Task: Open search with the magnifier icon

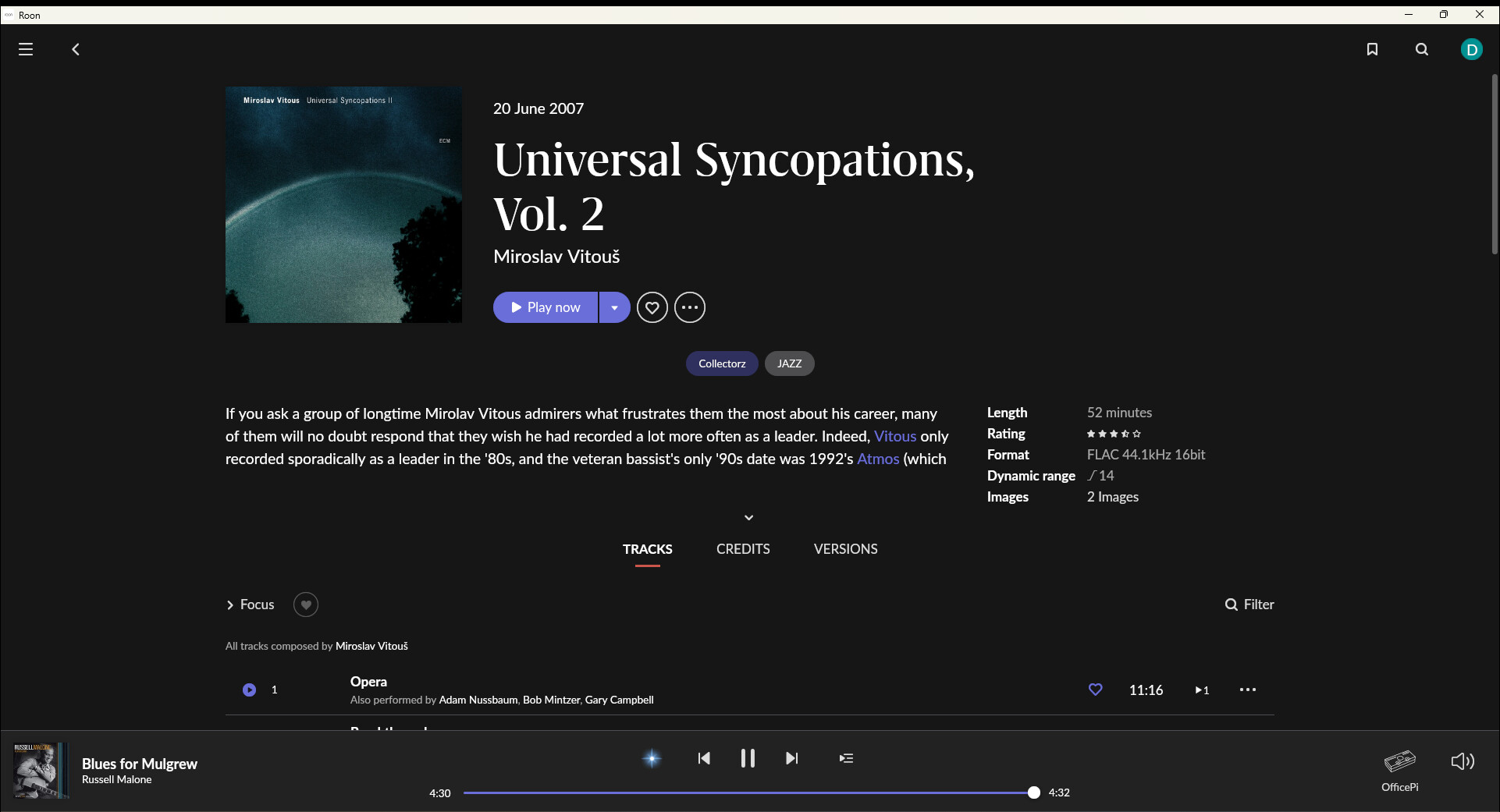Action: click(x=1421, y=49)
